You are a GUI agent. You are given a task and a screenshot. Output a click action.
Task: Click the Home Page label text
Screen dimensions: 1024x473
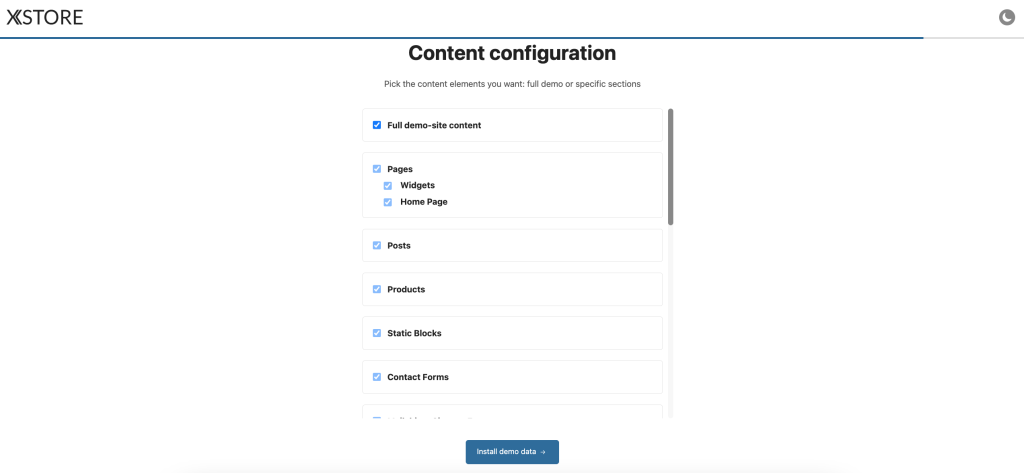click(x=424, y=202)
